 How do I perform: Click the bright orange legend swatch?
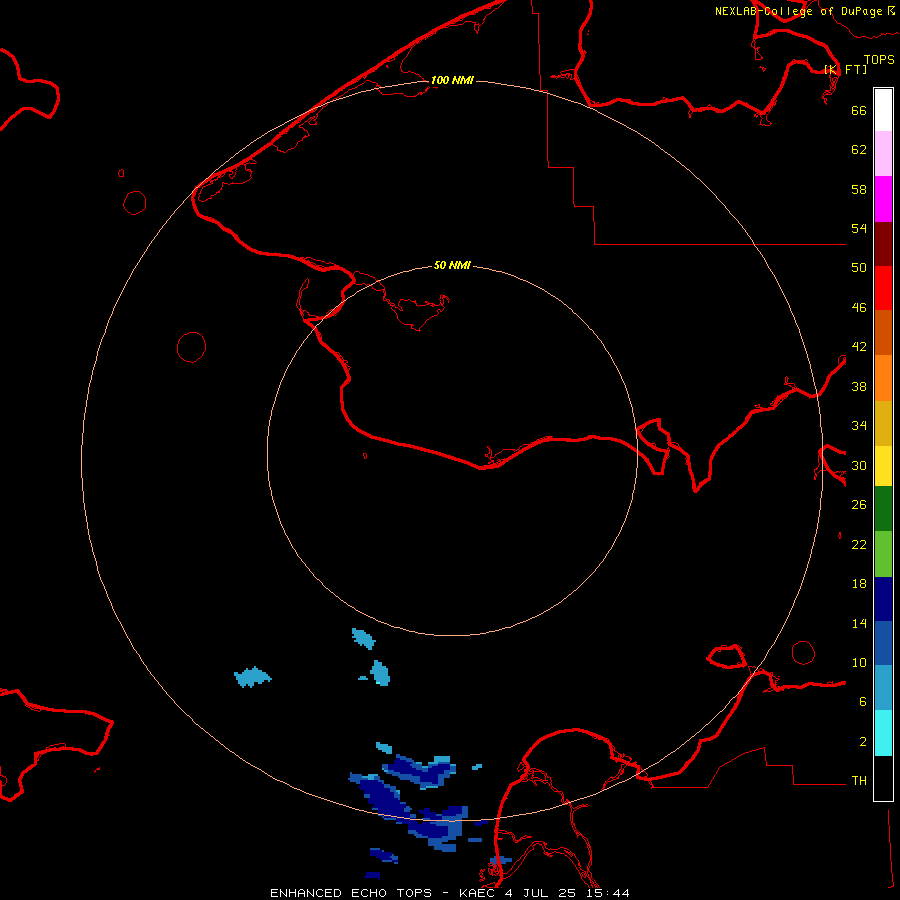[883, 378]
